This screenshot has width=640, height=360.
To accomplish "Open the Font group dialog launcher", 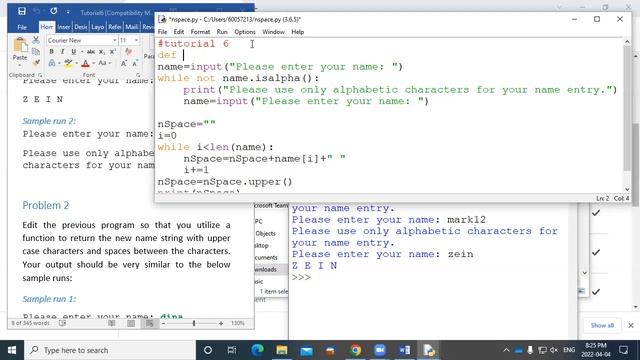I will tap(138, 75).
